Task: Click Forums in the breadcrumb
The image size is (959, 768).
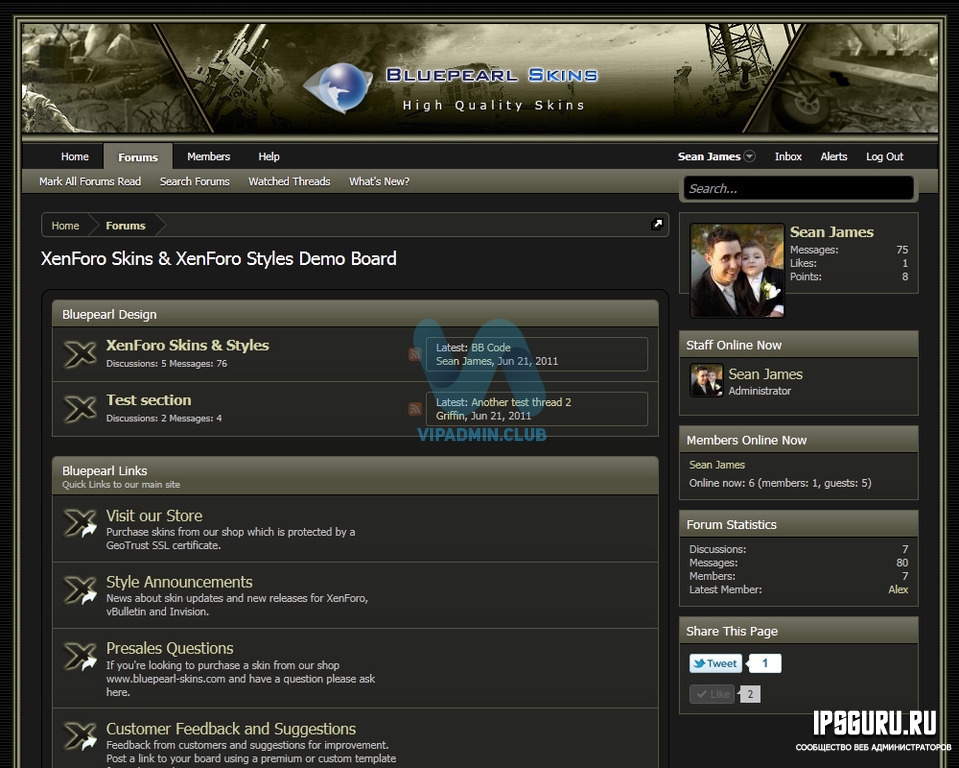Action: pyautogui.click(x=125, y=226)
